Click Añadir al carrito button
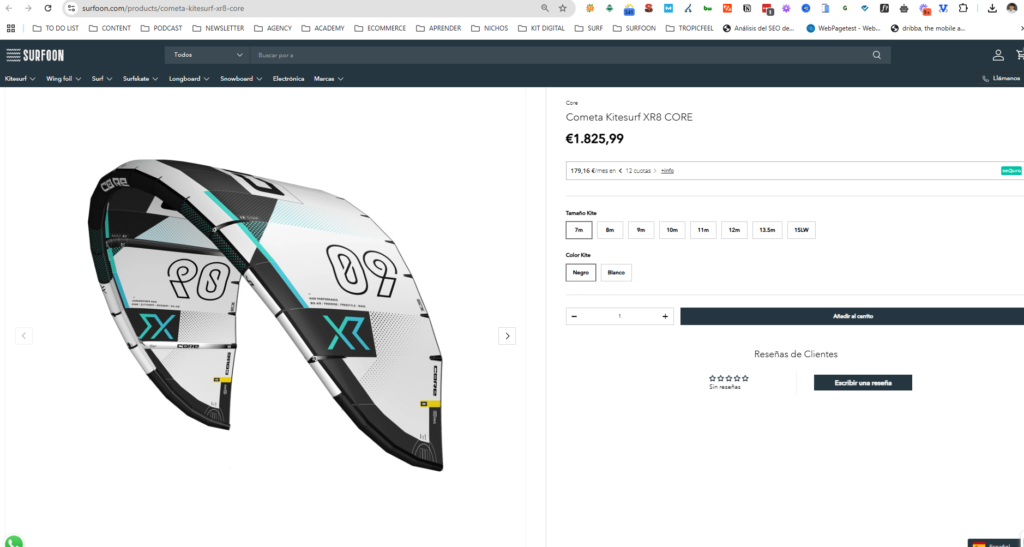 852,316
